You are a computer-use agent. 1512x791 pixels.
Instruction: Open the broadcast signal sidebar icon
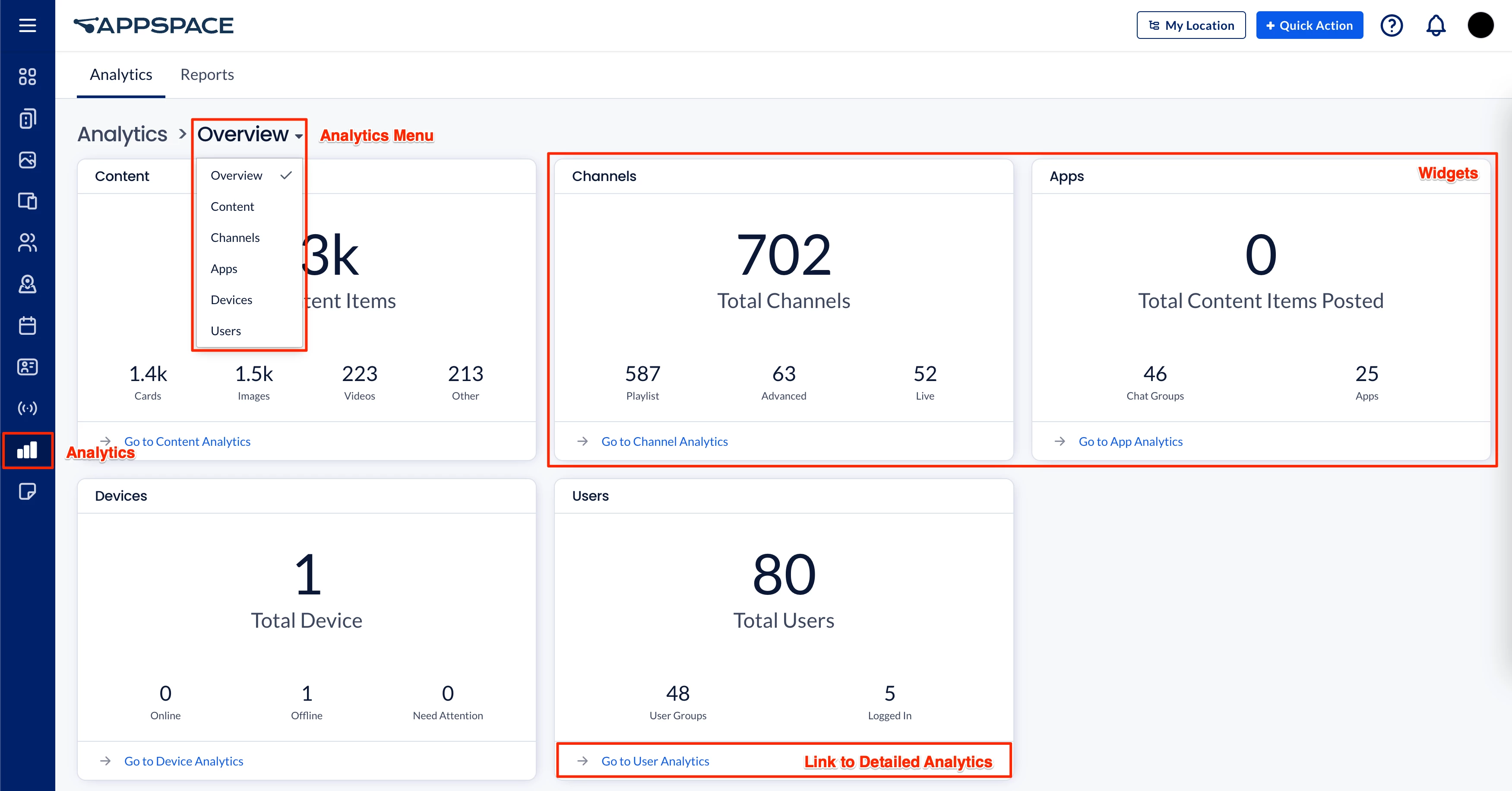point(28,408)
